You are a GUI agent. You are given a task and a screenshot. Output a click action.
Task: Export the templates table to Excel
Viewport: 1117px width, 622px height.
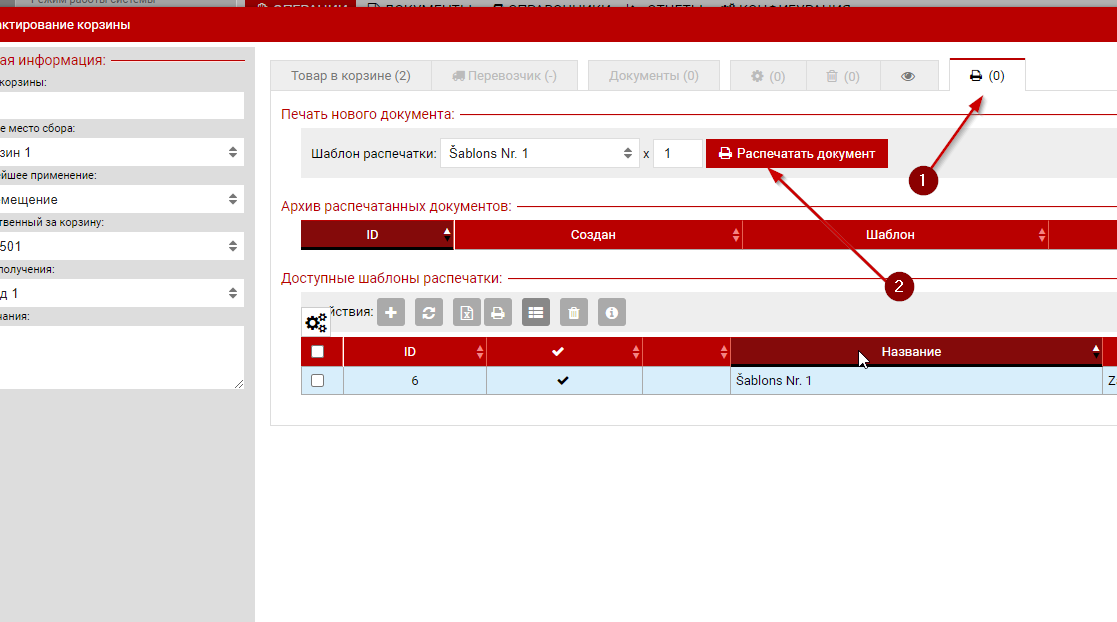click(x=466, y=313)
